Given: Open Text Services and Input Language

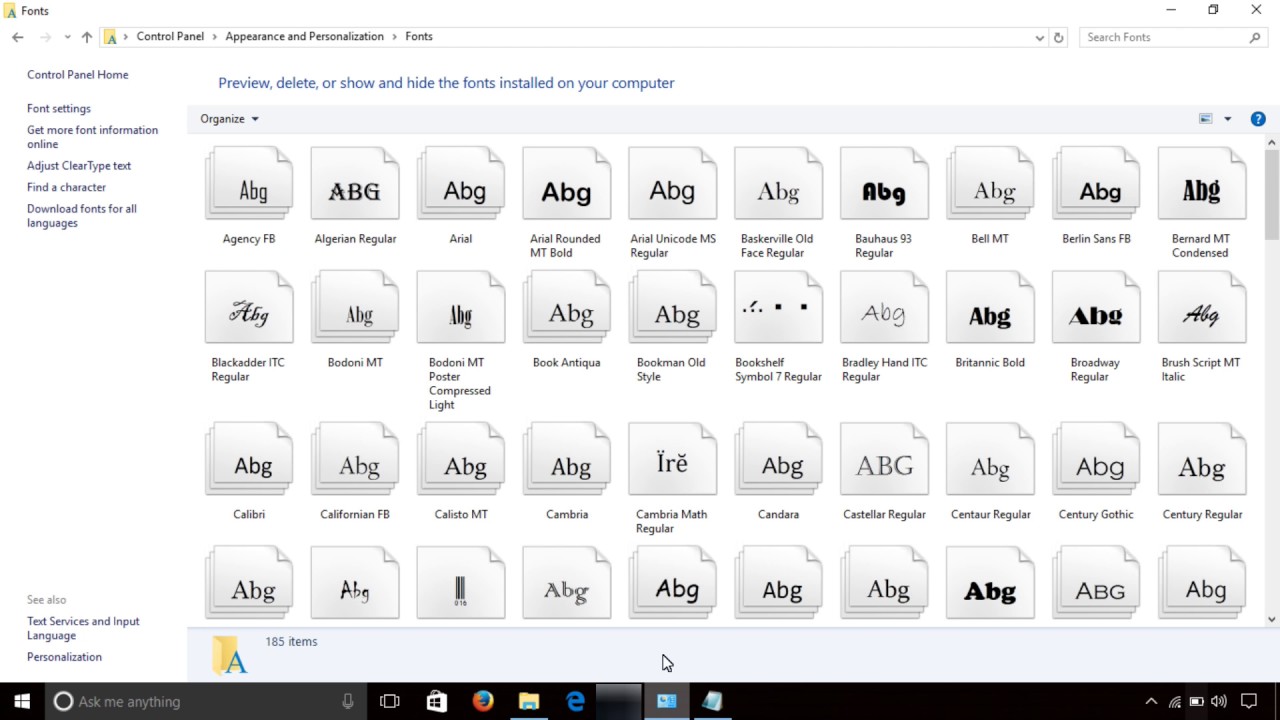Looking at the screenshot, I should (x=83, y=628).
